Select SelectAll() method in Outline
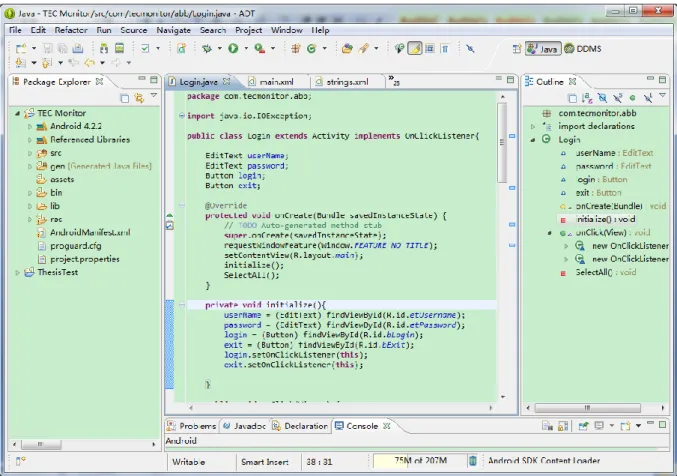677x476 pixels. click(x=605, y=273)
